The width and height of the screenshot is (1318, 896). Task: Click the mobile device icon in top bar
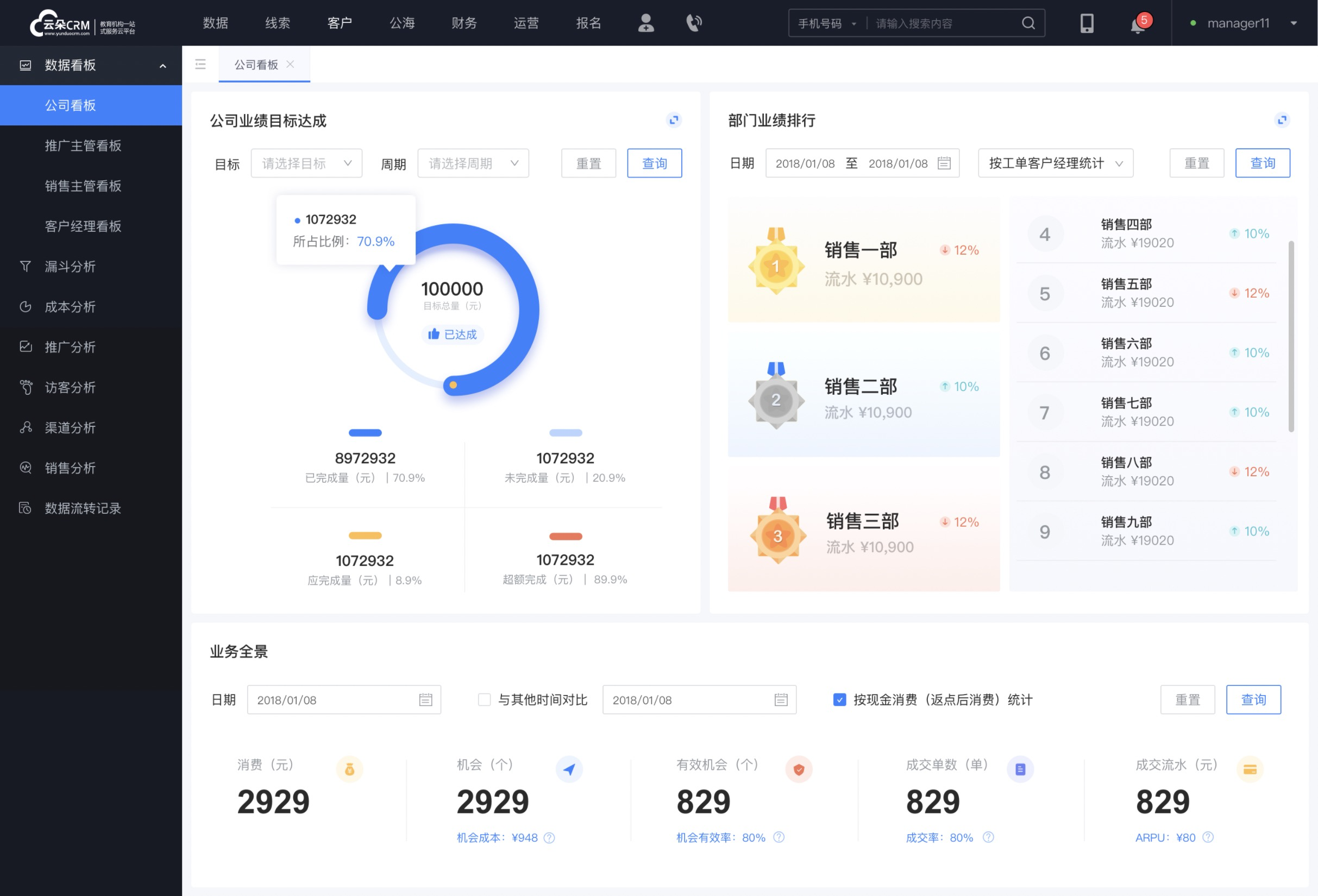[1086, 23]
